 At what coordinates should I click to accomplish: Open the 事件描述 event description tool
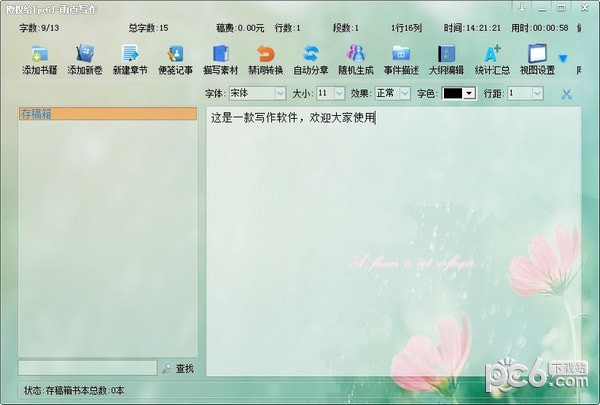click(401, 60)
